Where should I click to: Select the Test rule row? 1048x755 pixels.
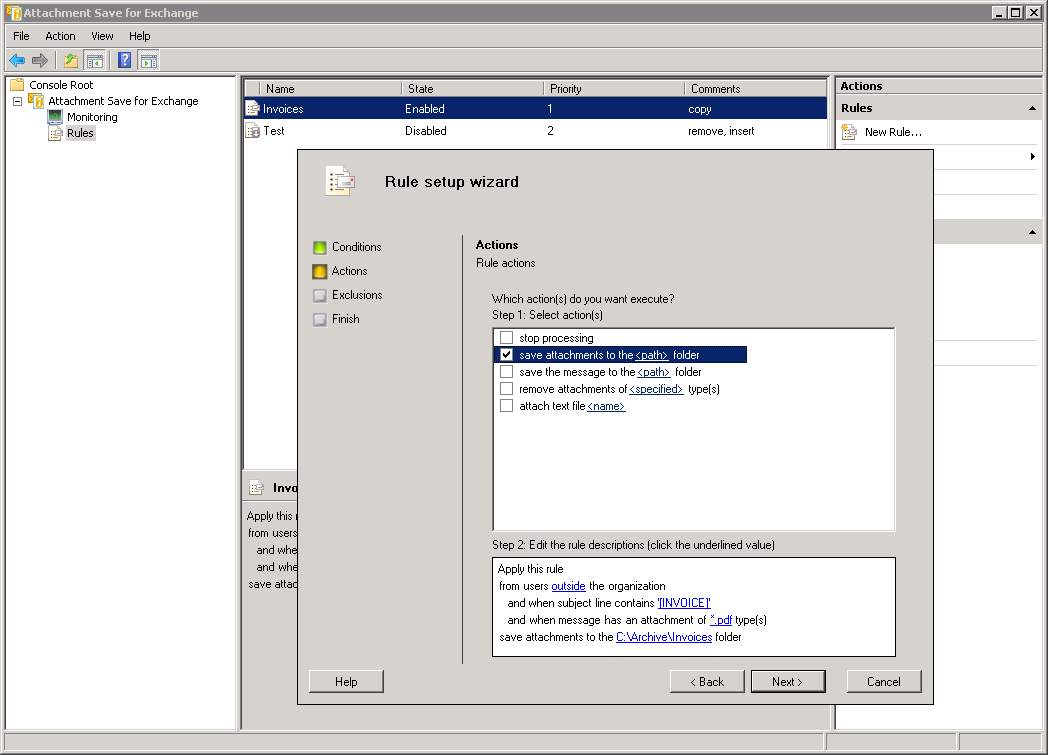tap(535, 131)
